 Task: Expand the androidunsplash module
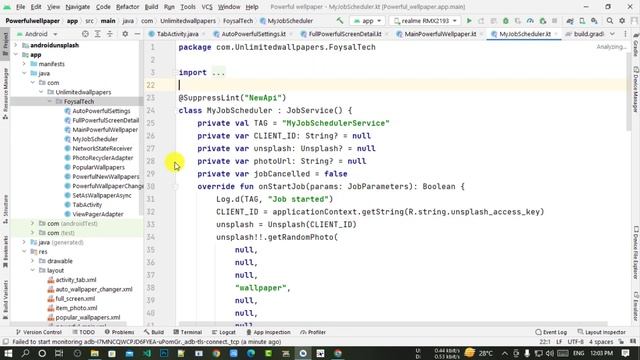tap(16, 45)
